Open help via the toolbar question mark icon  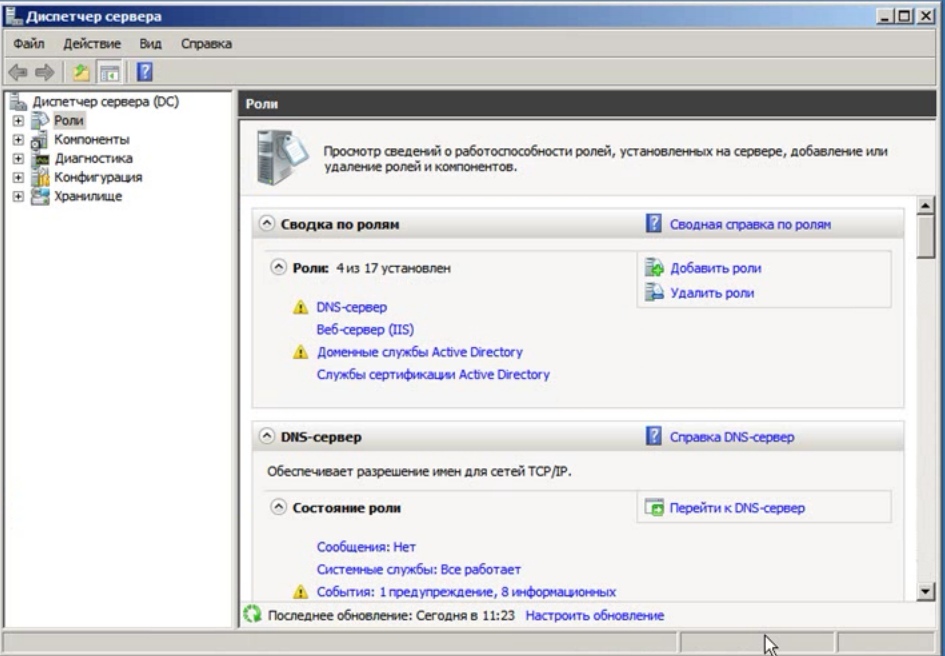[145, 72]
